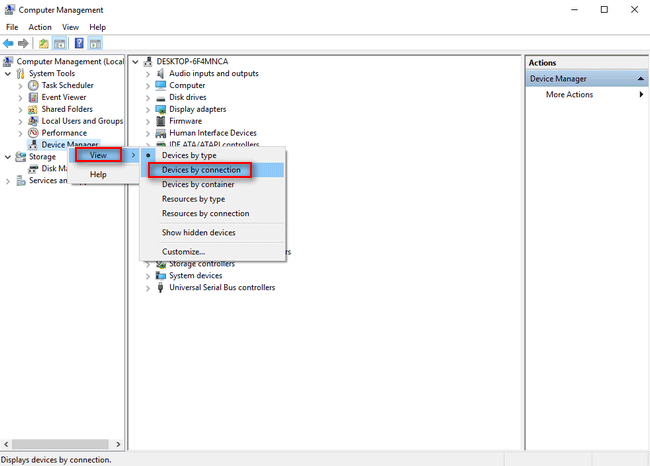Click the Local Users and Groups icon
The image size is (650, 466).
coord(33,121)
